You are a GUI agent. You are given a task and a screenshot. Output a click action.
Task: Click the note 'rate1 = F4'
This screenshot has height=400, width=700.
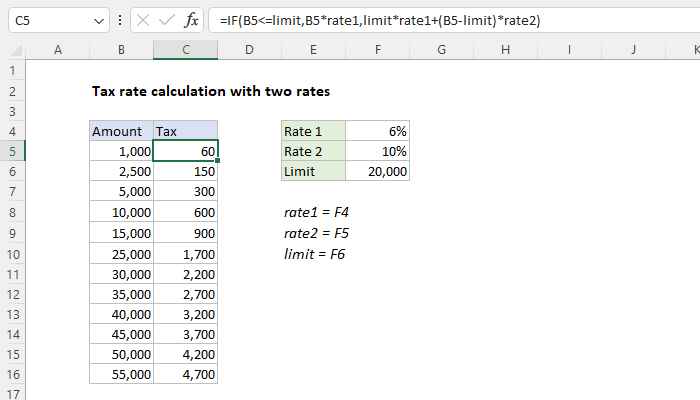(x=316, y=212)
